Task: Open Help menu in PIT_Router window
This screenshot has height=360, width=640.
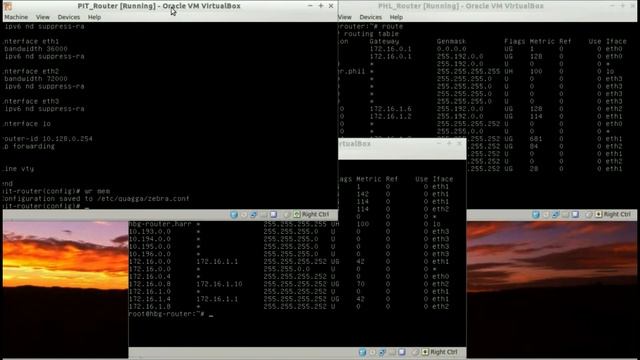Action: 94,17
